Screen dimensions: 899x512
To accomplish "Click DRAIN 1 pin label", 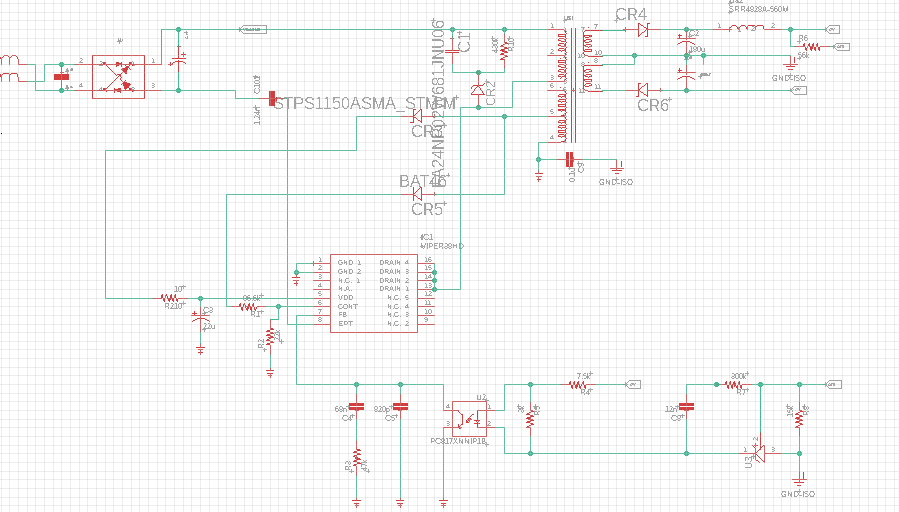I will pos(394,289).
